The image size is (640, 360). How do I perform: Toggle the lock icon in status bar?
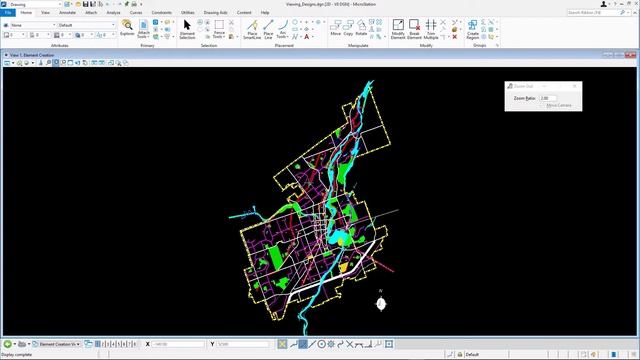coord(460,355)
